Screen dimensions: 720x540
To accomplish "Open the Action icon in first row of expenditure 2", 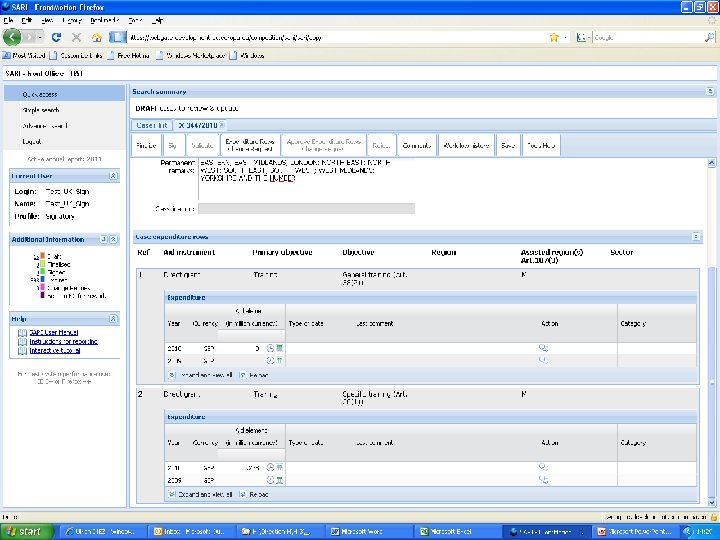I will tap(543, 467).
